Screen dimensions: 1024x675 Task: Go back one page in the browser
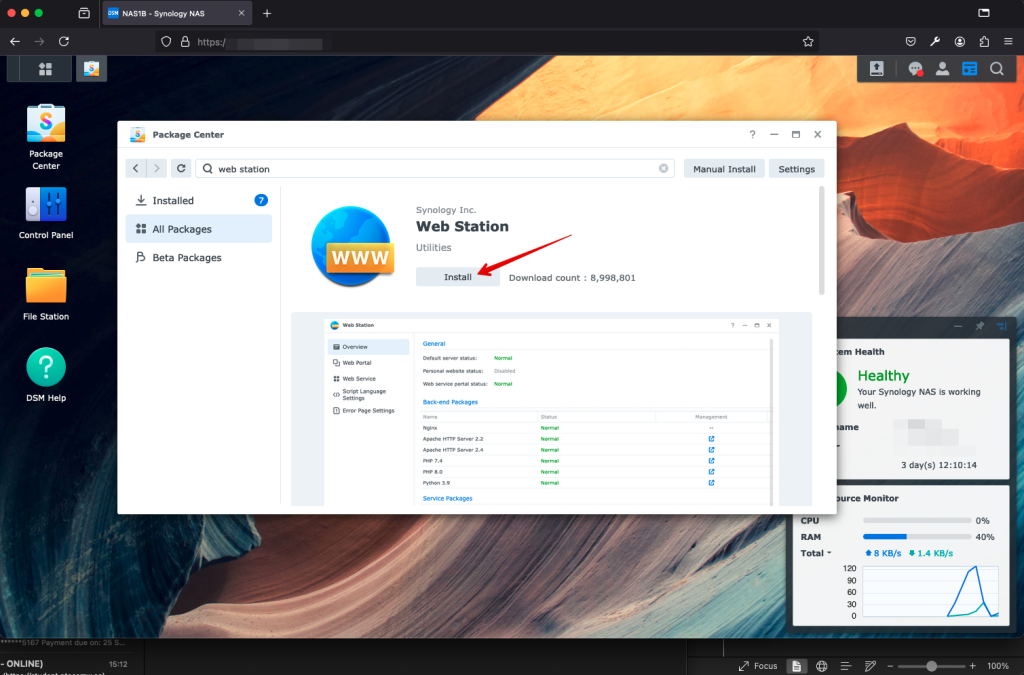pyautogui.click(x=15, y=42)
